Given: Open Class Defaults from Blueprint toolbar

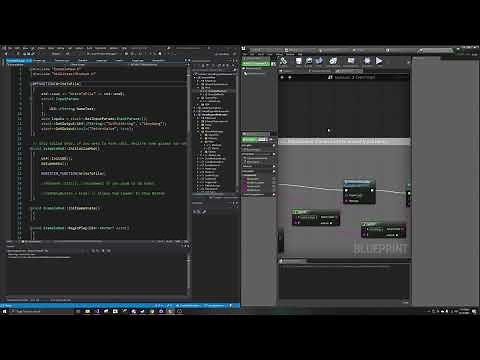Looking at the screenshot, I should [x=351, y=62].
